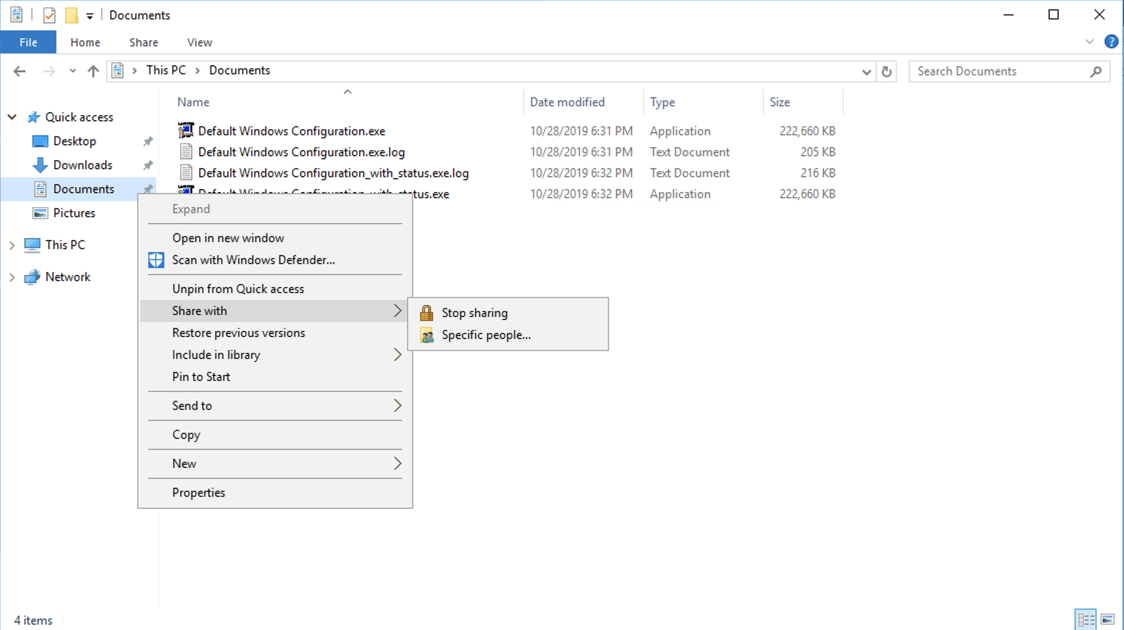Click the Back navigation arrow
The height and width of the screenshot is (630, 1124).
[x=19, y=71]
